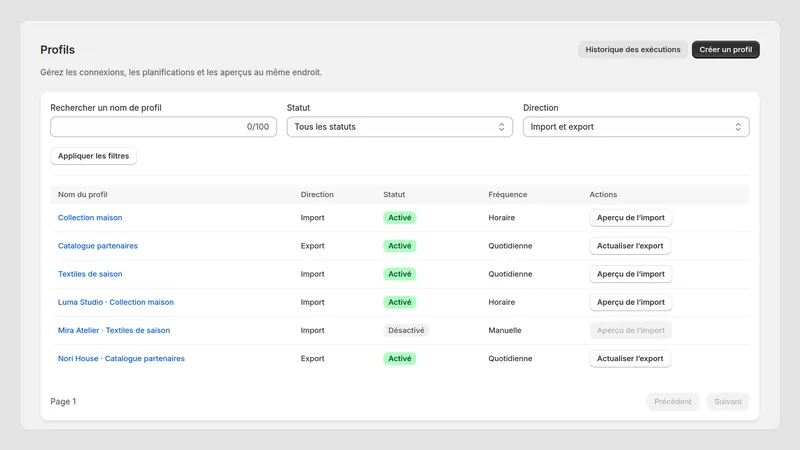Click disabled Aperçu de l'import for Mira Atelier
The height and width of the screenshot is (450, 800).
click(631, 330)
